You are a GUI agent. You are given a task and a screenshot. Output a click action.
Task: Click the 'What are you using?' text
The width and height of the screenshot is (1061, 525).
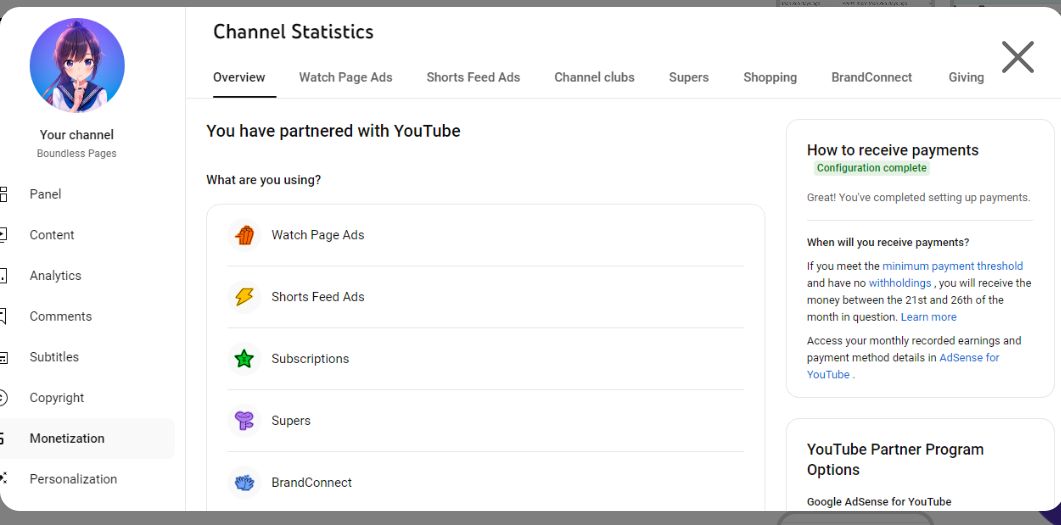tap(263, 180)
